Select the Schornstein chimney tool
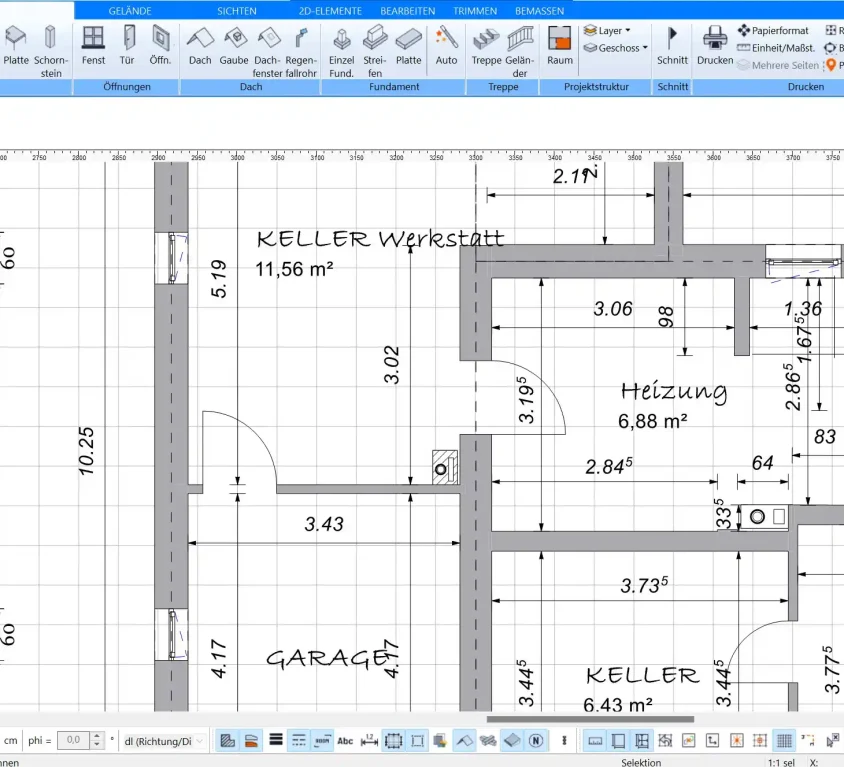 pyautogui.click(x=51, y=51)
